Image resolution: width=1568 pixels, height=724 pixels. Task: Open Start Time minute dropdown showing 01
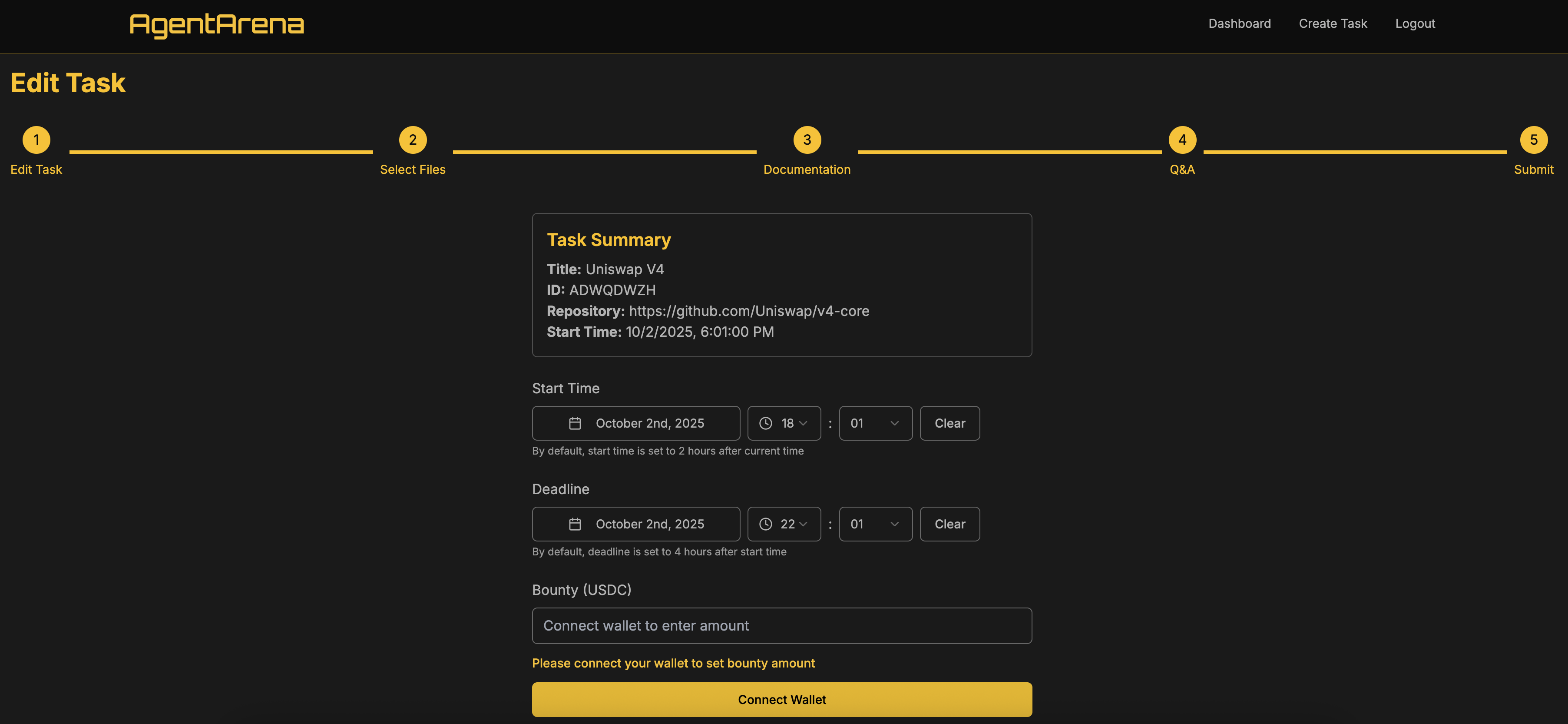pos(875,423)
